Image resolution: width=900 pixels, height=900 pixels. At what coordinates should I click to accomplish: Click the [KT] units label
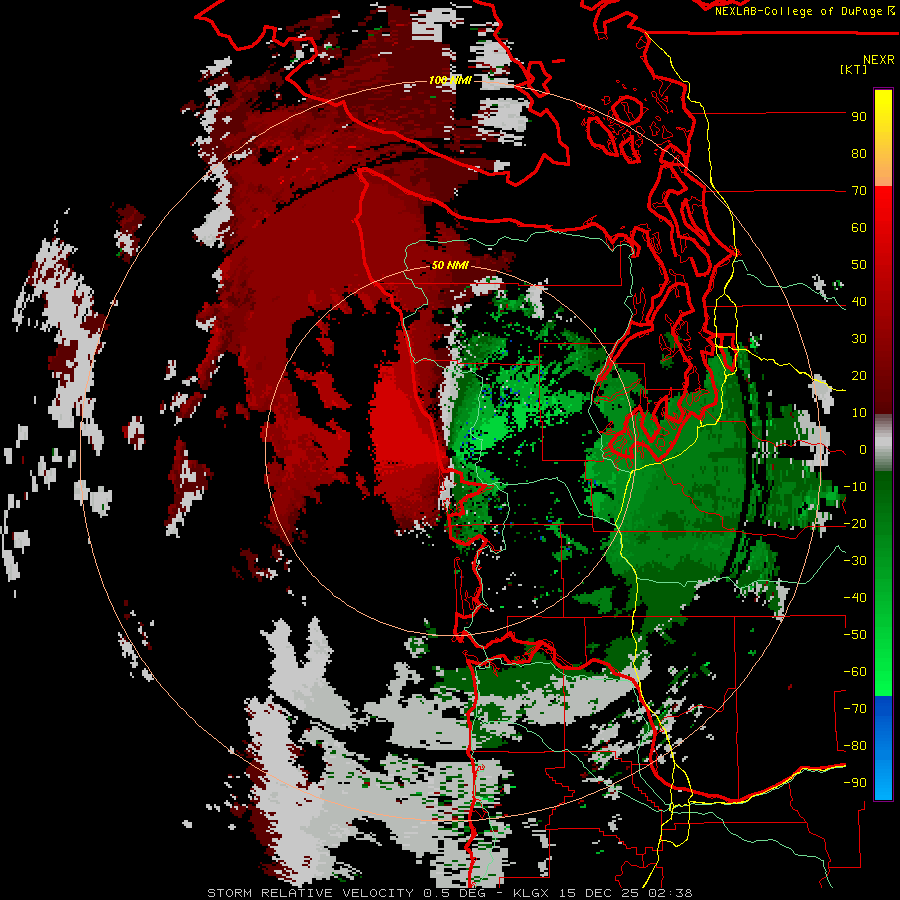[853, 69]
